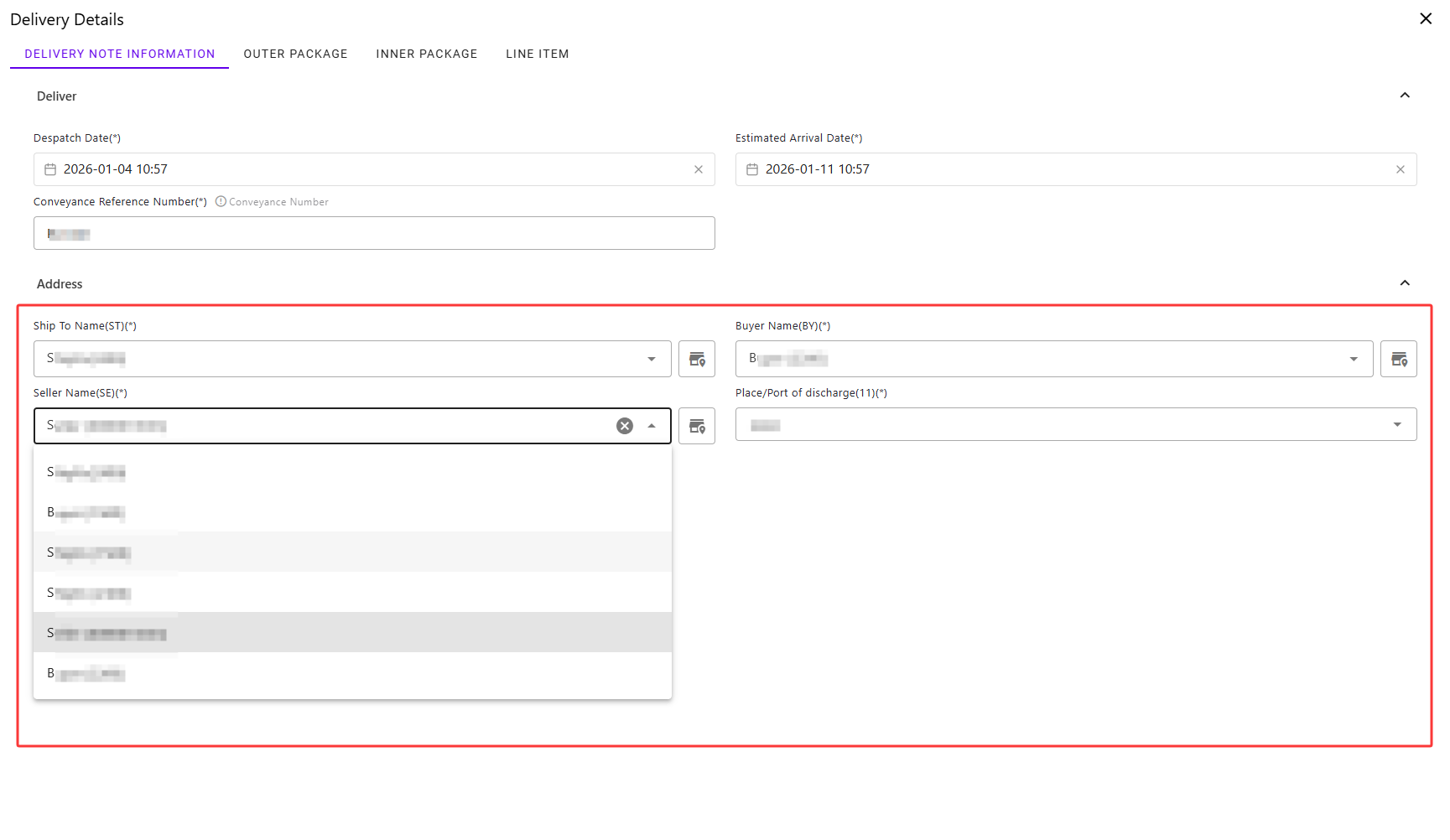Click address lookup icon beside Seller Name
1450x840 pixels.
696,426
